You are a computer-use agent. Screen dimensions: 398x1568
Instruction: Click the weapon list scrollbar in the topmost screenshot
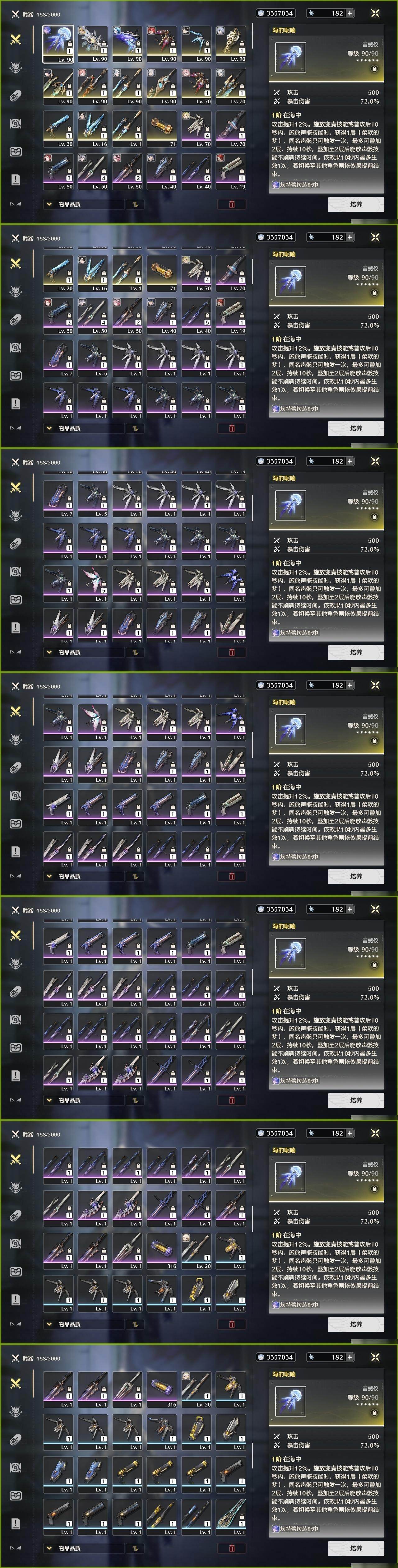point(252,36)
